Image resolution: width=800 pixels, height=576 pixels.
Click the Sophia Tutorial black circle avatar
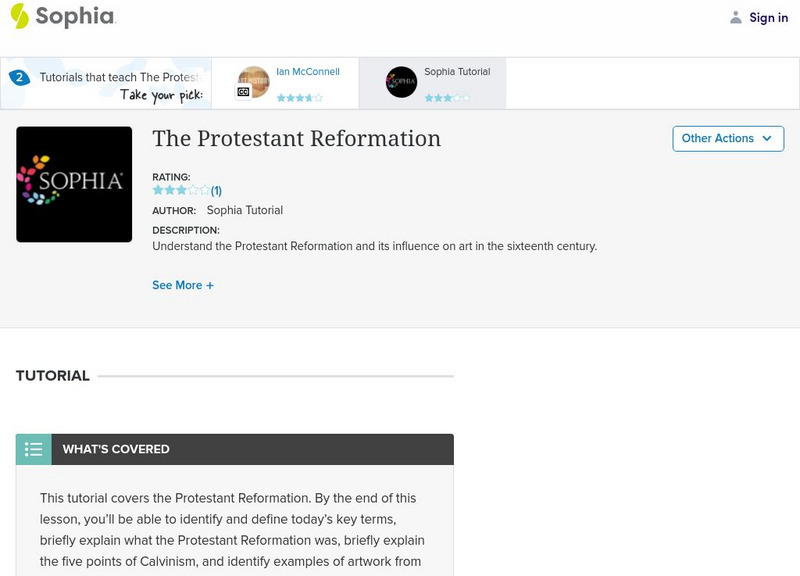pyautogui.click(x=402, y=81)
